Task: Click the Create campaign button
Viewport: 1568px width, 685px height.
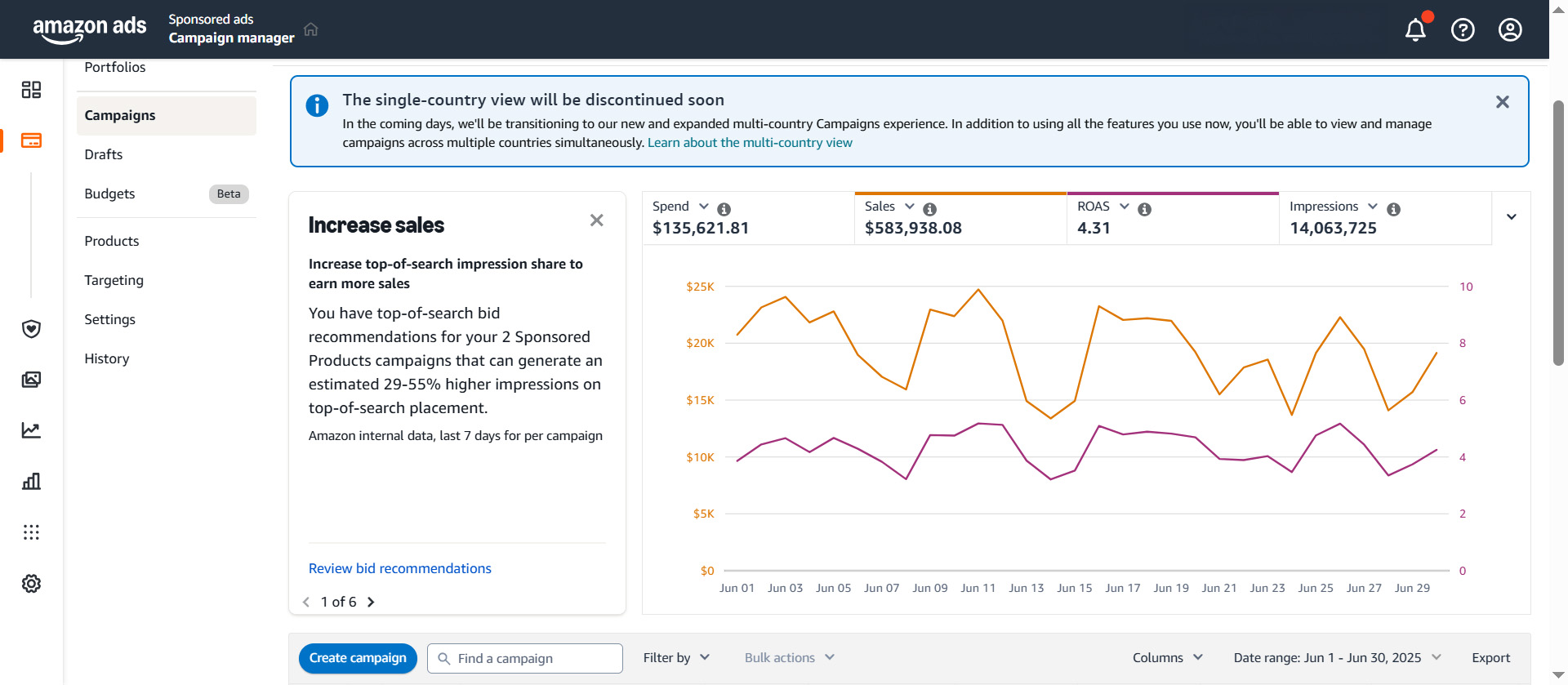Action: 358,658
